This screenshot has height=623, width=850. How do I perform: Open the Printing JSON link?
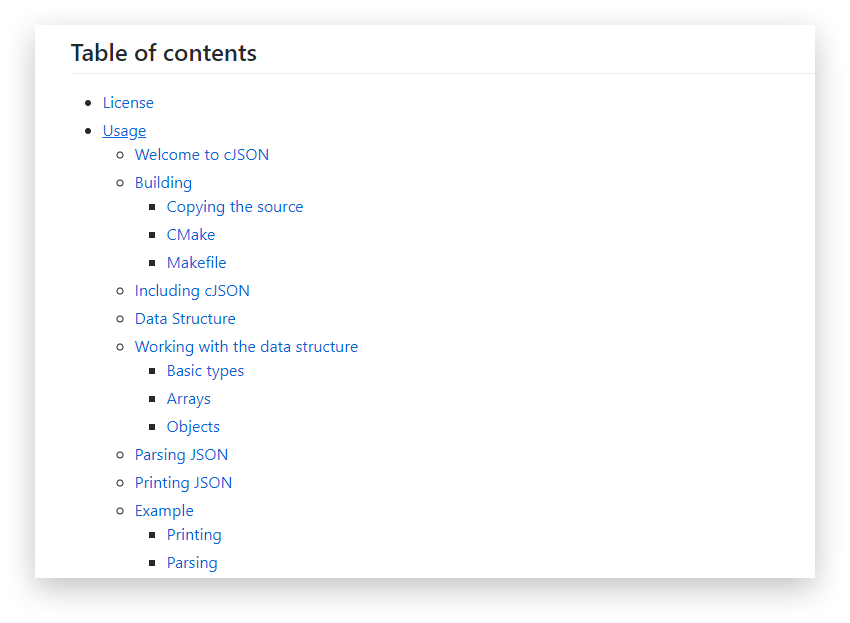183,483
